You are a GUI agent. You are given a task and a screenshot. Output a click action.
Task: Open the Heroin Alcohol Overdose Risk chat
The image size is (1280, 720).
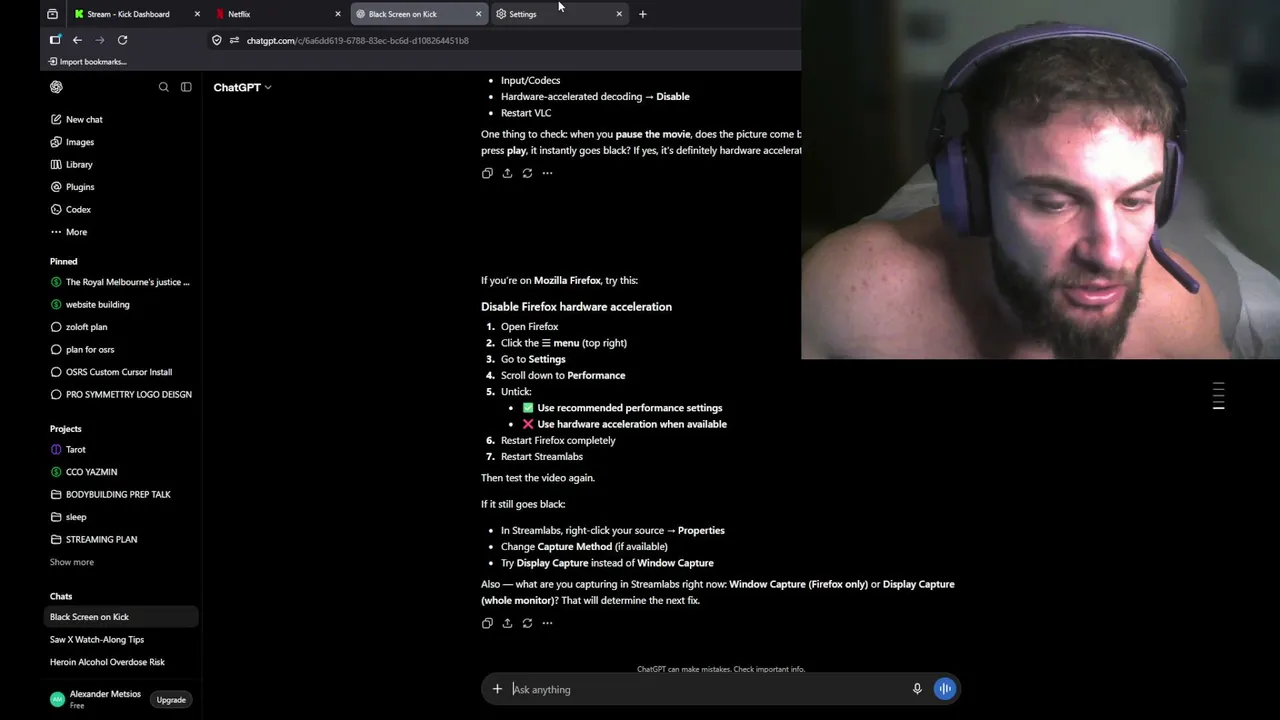coord(122,662)
